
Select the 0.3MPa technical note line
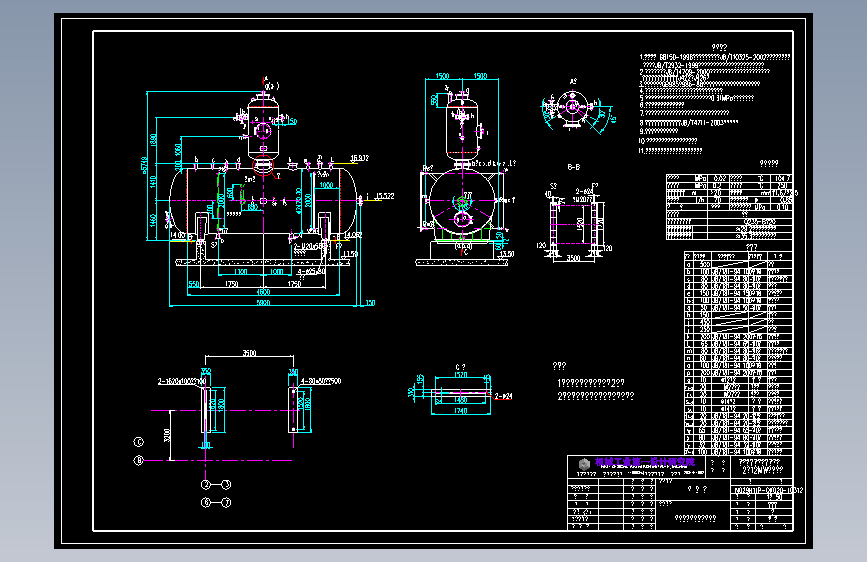[x=697, y=98]
